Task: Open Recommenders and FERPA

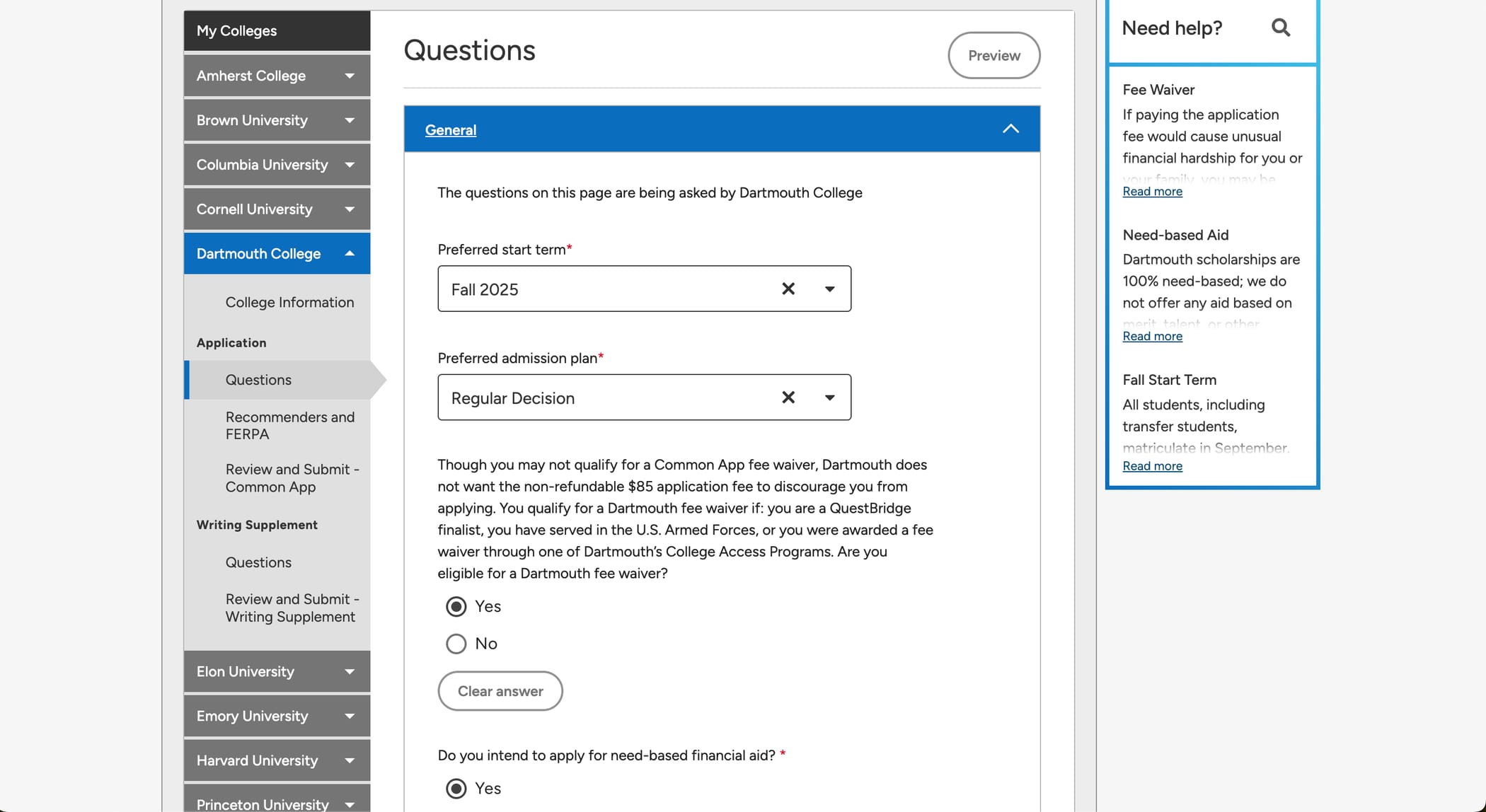Action: tap(290, 425)
